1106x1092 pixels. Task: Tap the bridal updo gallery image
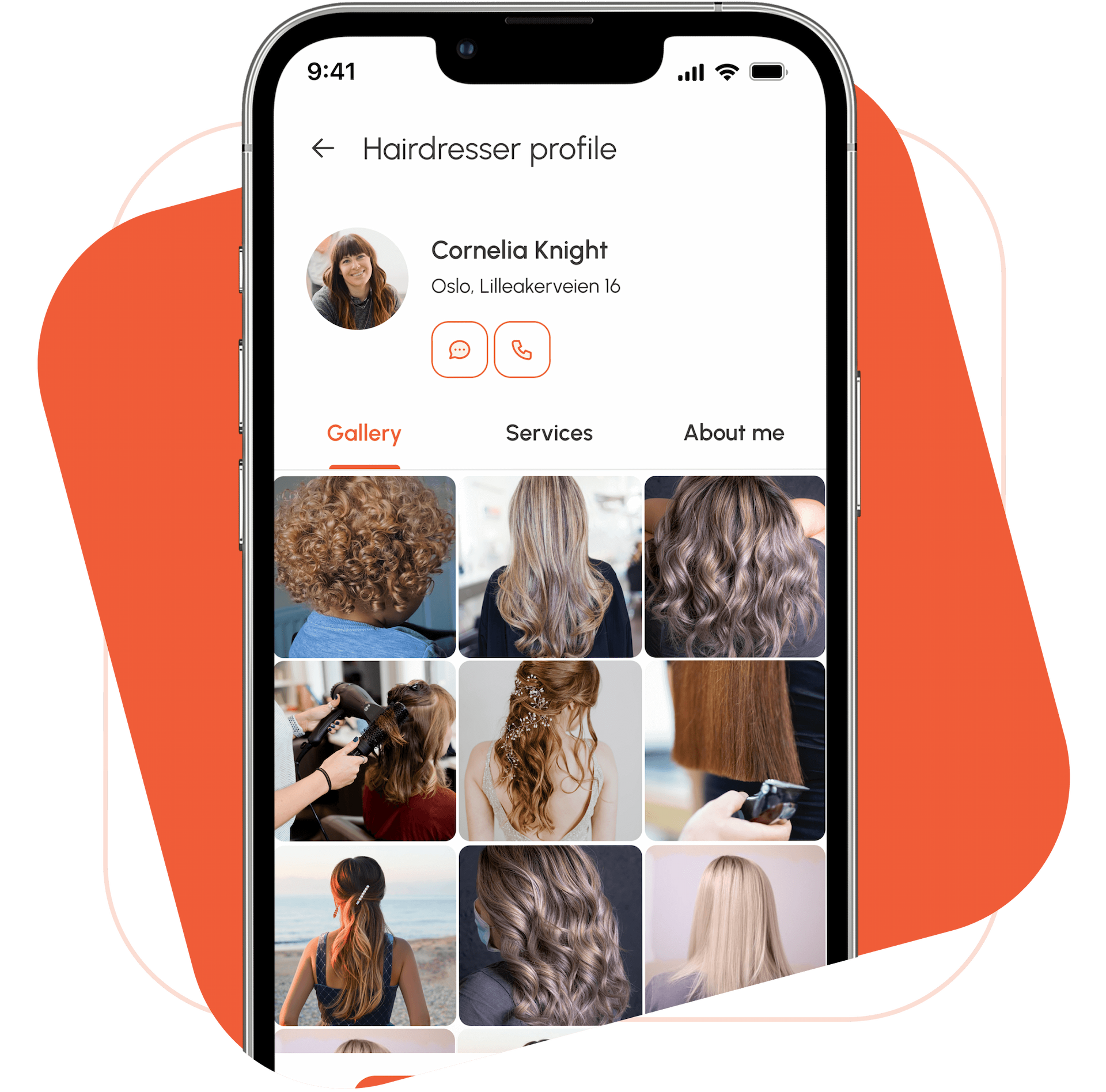545,756
